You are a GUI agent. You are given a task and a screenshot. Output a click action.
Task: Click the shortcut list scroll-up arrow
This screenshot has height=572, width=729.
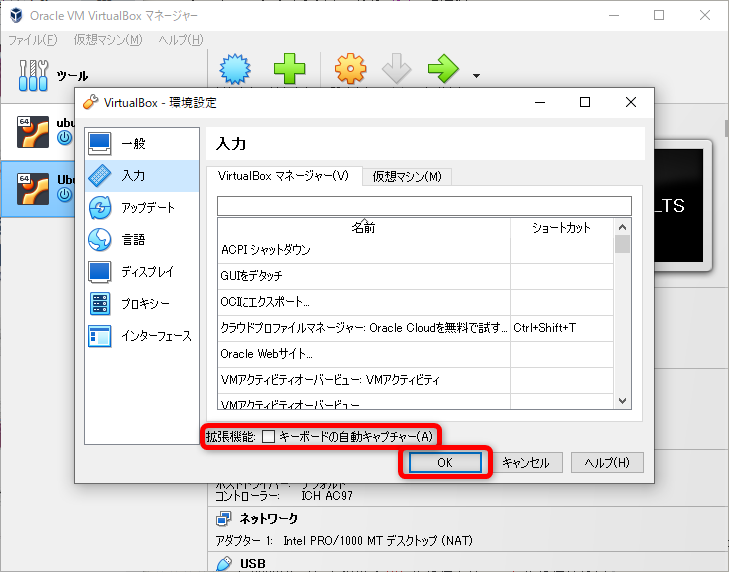(623, 227)
